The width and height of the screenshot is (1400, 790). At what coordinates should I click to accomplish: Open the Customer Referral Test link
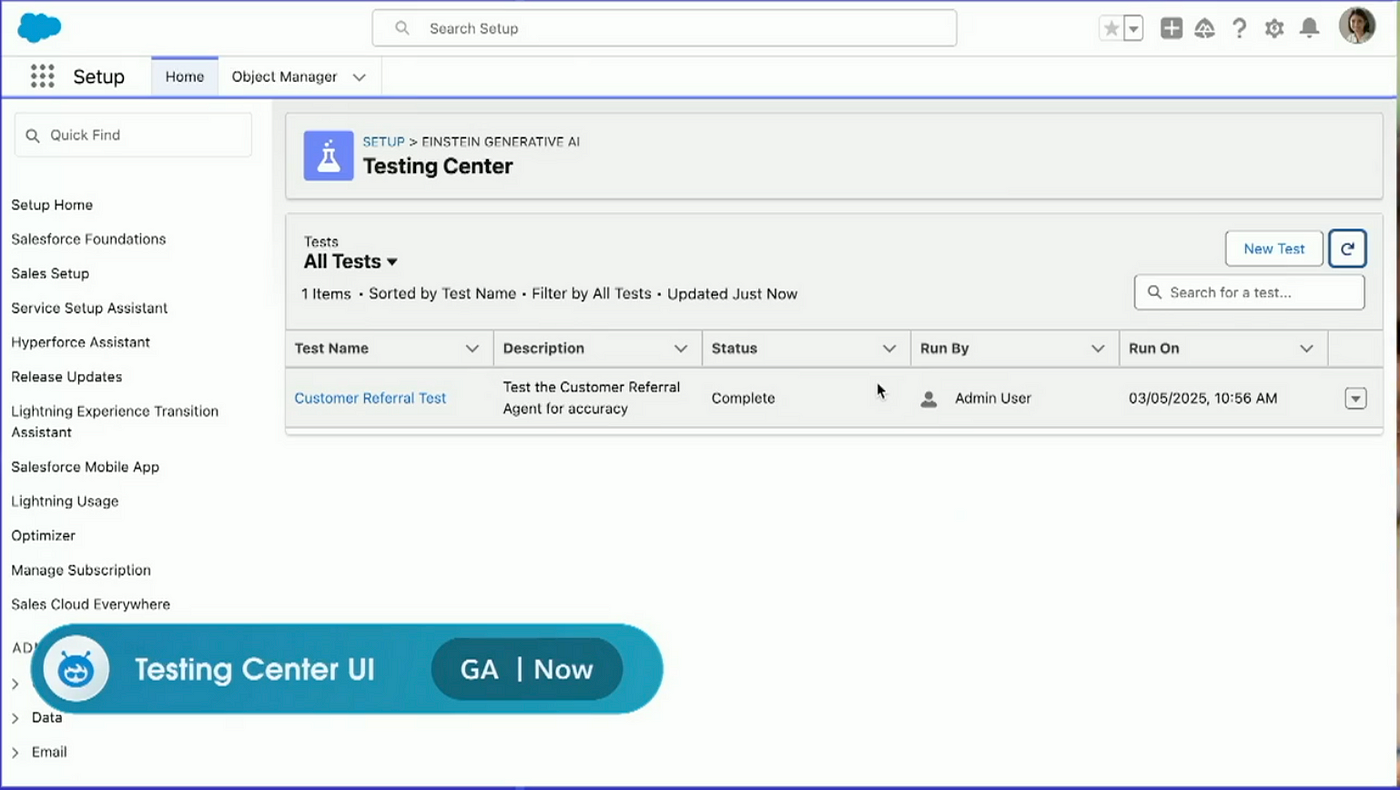tap(370, 398)
